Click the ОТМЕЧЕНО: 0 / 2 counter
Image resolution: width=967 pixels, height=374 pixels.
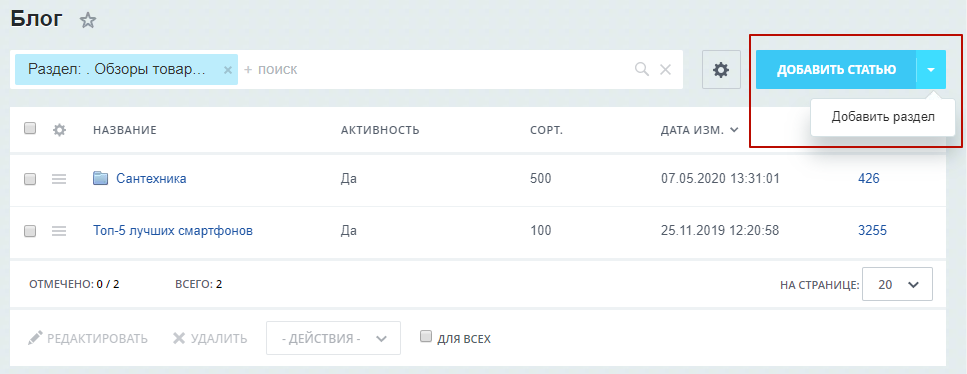[x=74, y=285]
